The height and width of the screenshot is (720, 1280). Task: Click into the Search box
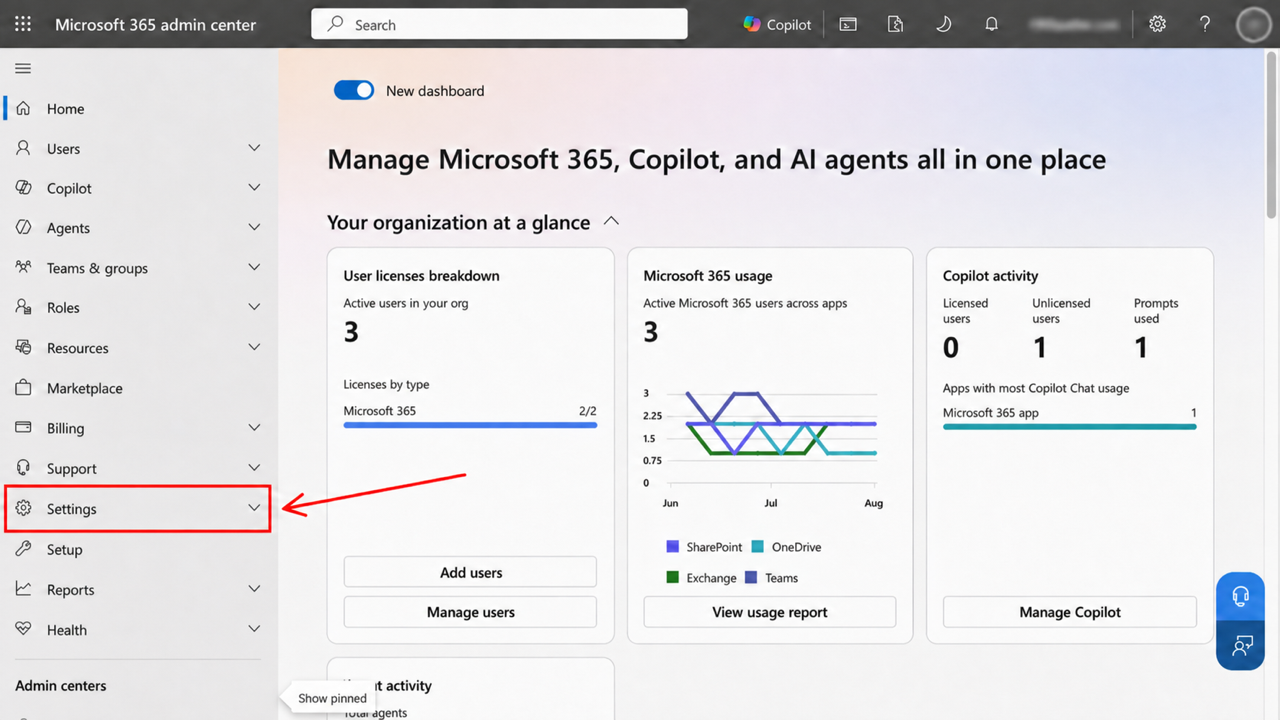point(499,24)
